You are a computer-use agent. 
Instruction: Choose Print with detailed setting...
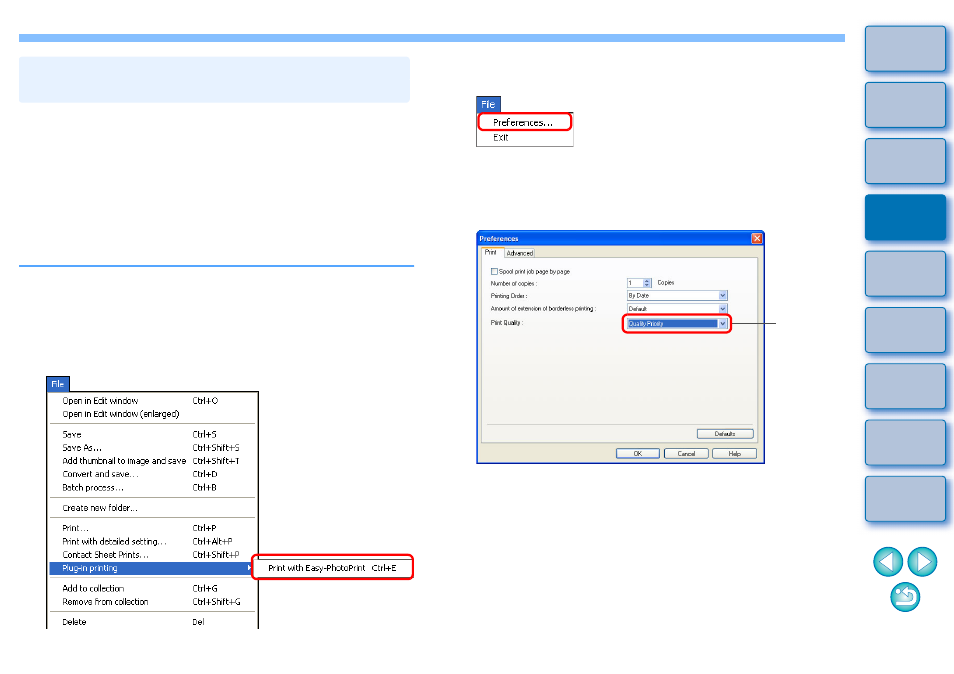click(x=153, y=541)
